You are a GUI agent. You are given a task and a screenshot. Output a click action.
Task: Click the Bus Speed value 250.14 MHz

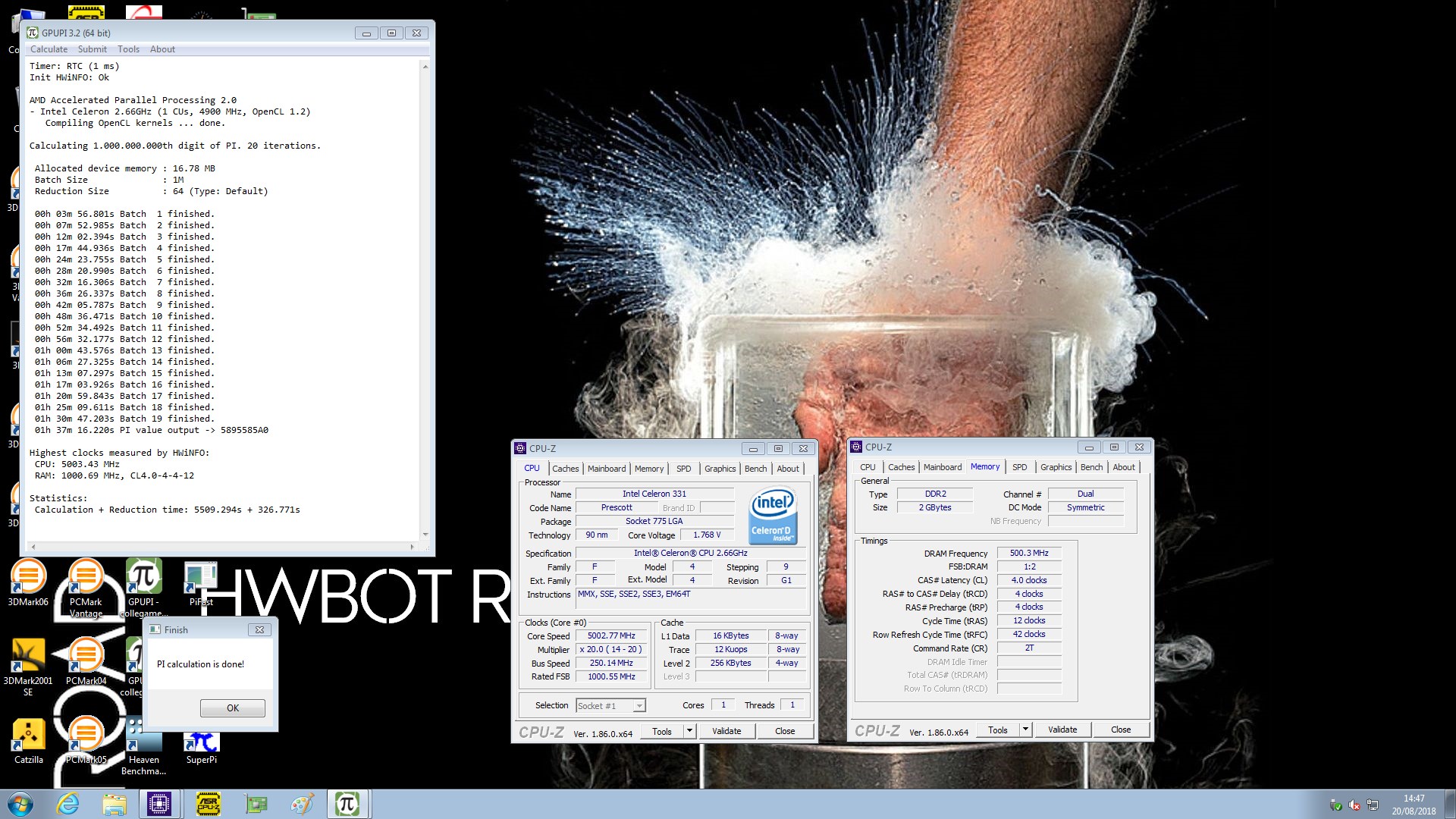611,663
